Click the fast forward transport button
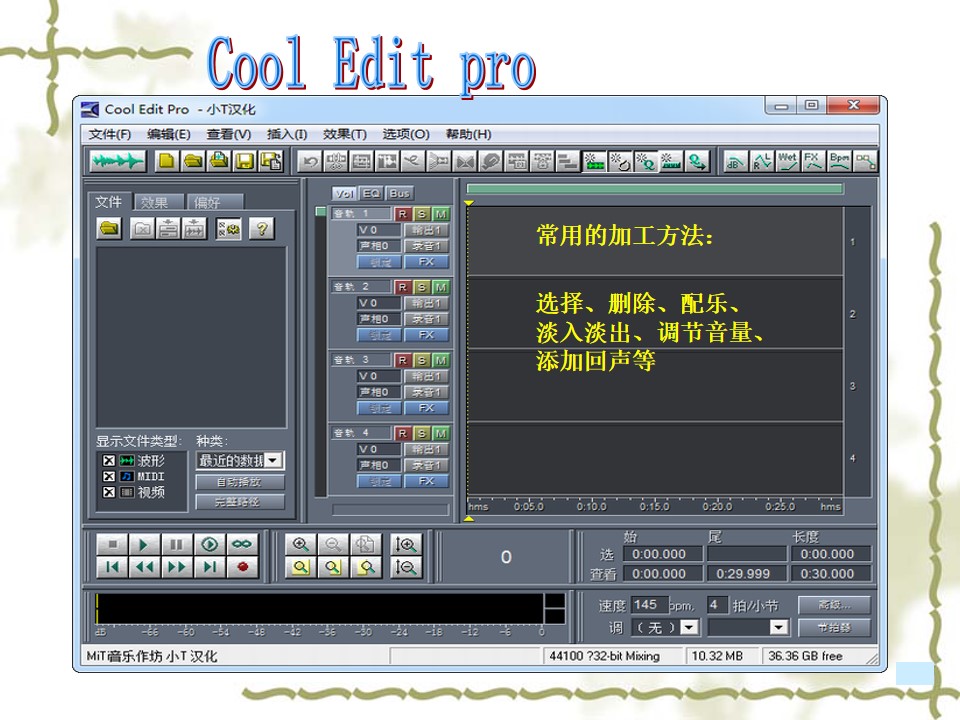The image size is (960, 720). (176, 567)
